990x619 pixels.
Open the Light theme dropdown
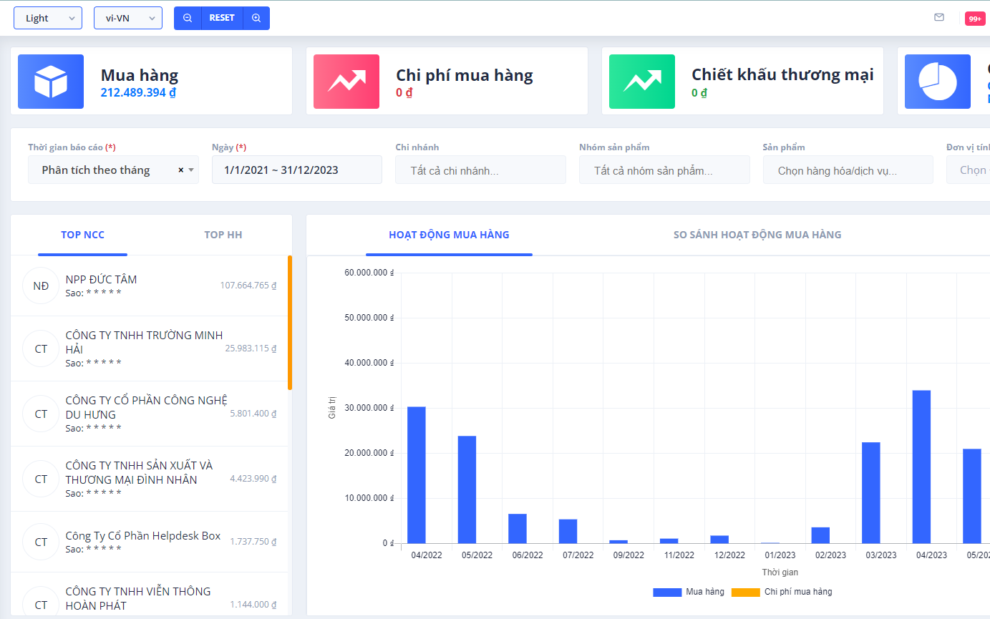pos(47,18)
